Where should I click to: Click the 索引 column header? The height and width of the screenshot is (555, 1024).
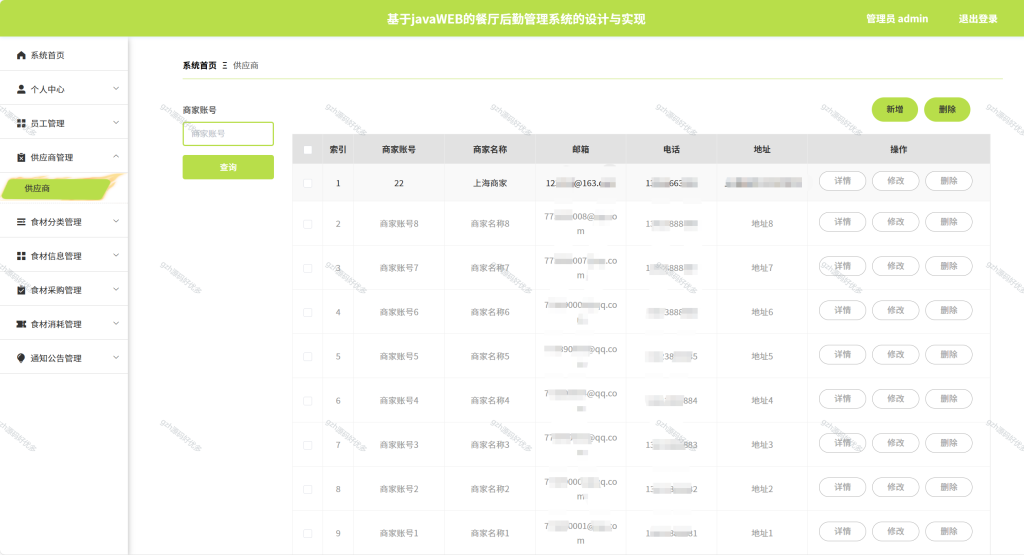[338, 150]
